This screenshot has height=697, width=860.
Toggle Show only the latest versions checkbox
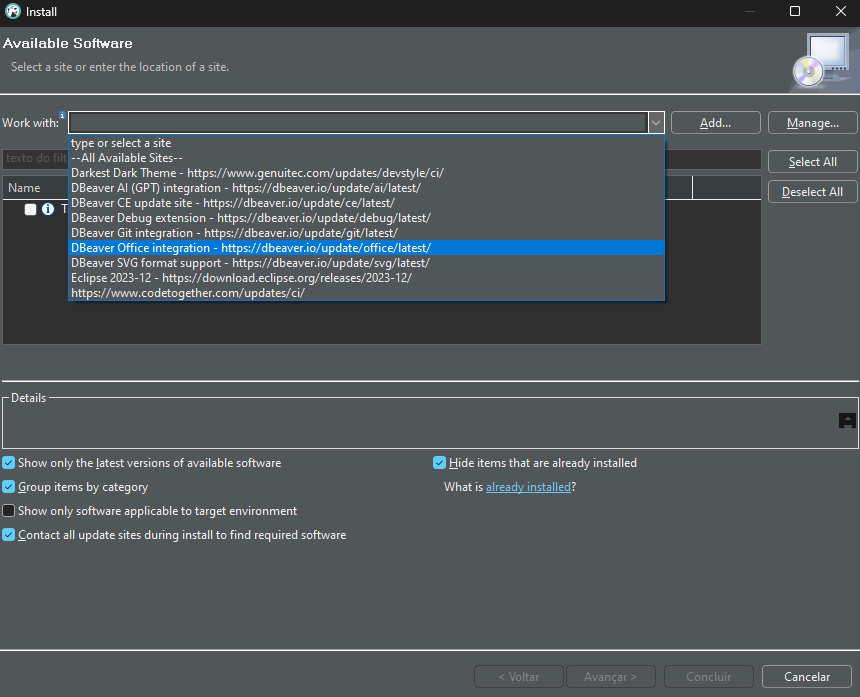pos(9,463)
